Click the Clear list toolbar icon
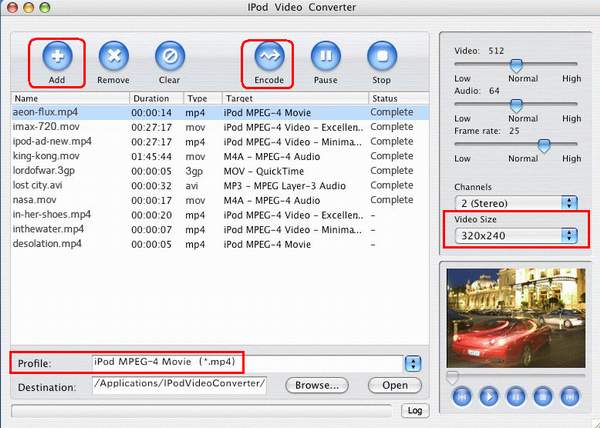The width and height of the screenshot is (600, 428). click(170, 56)
